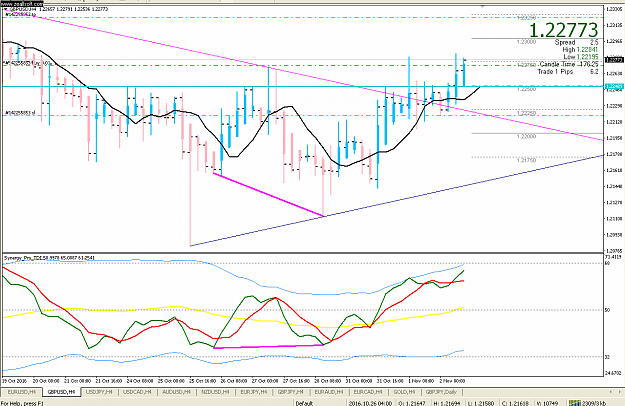Click the For Help, press F1 text
This screenshot has height=406, width=625.
point(22,403)
